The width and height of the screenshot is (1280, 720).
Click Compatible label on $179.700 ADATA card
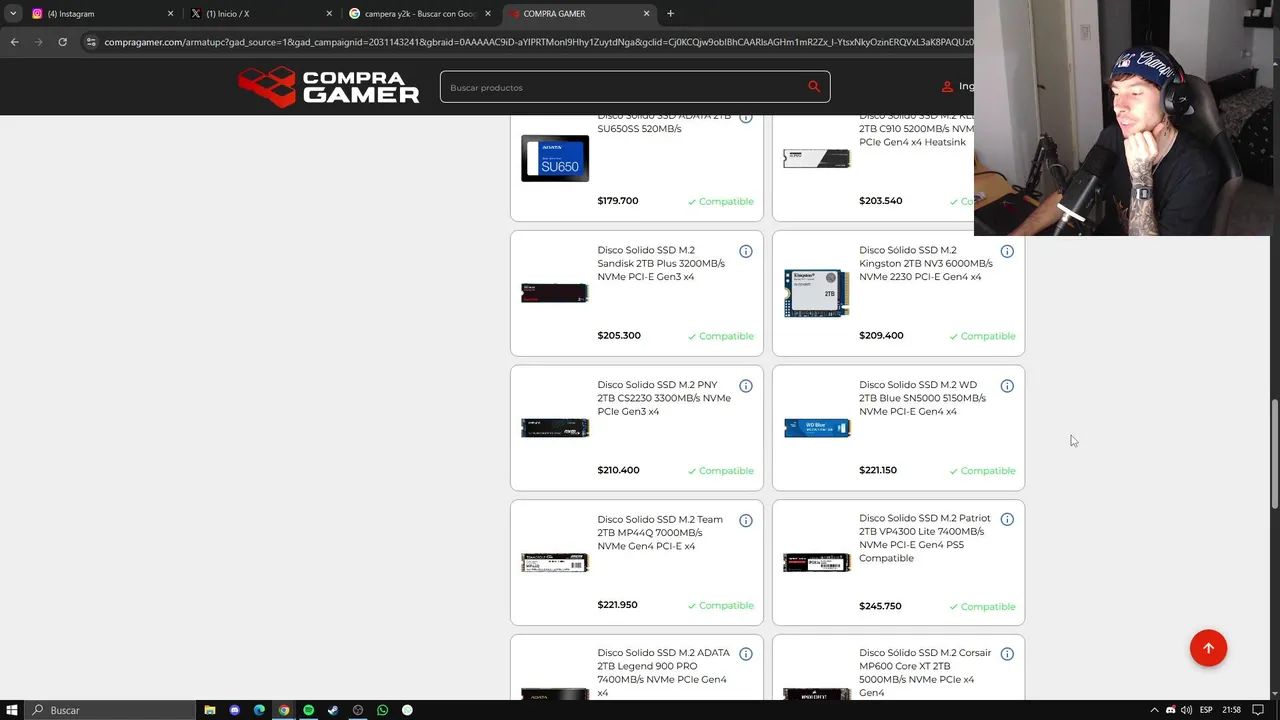click(720, 202)
